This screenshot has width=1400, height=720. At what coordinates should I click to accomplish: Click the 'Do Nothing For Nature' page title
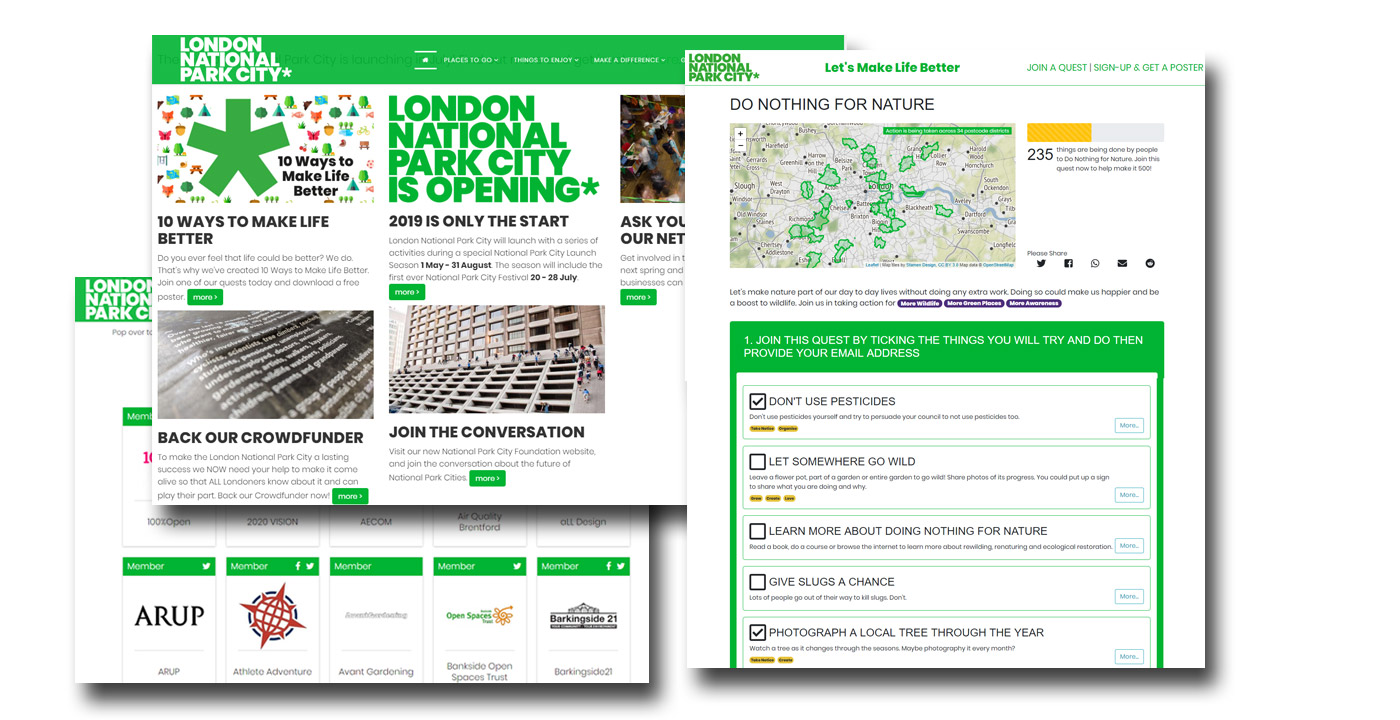(832, 104)
